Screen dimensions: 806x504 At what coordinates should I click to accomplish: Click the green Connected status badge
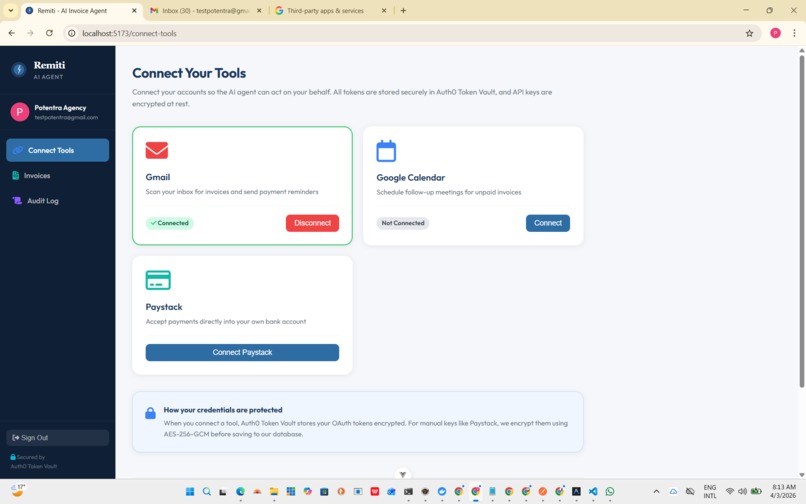pos(170,223)
